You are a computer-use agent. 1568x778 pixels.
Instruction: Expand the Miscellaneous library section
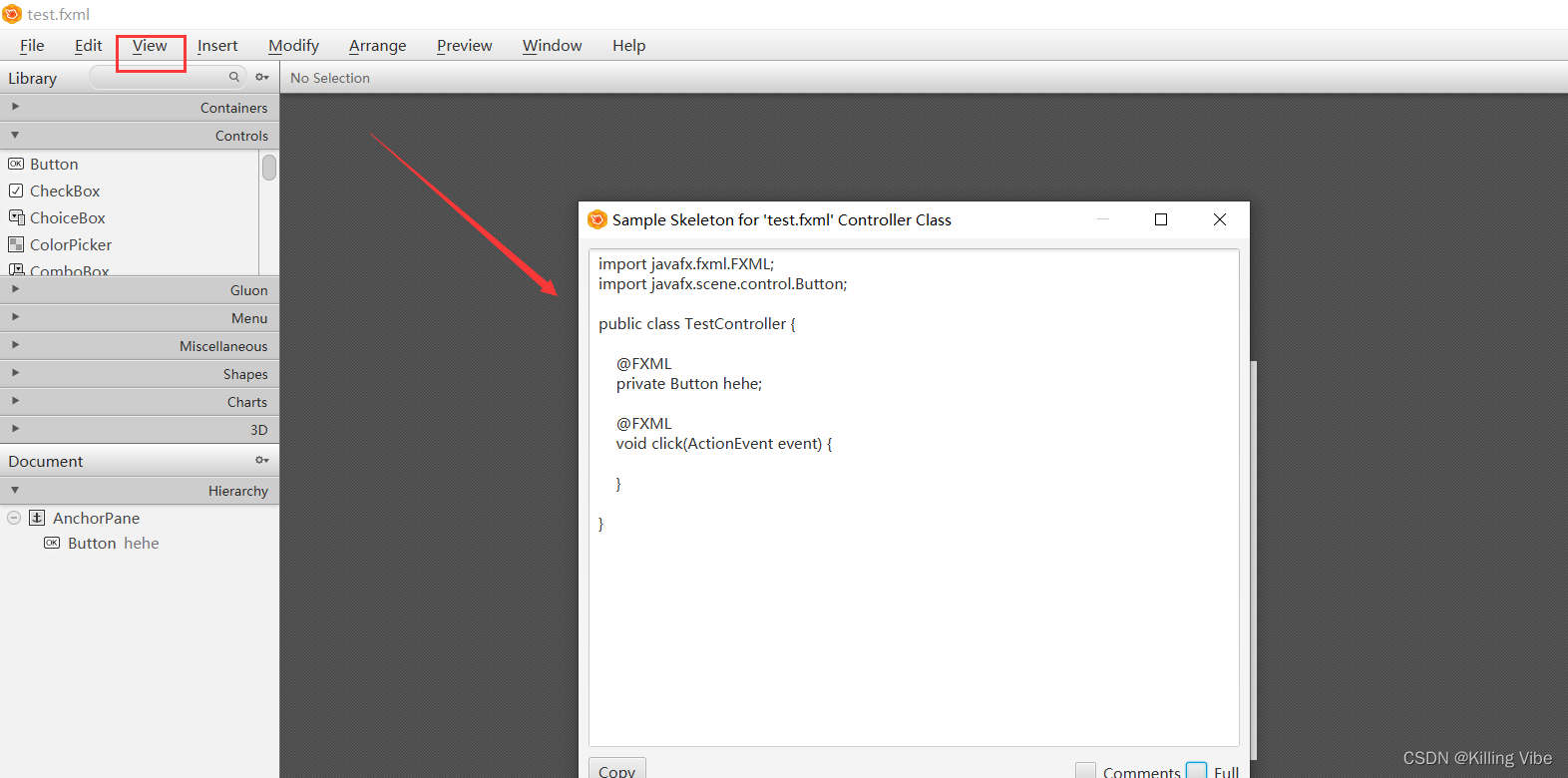[x=15, y=344]
